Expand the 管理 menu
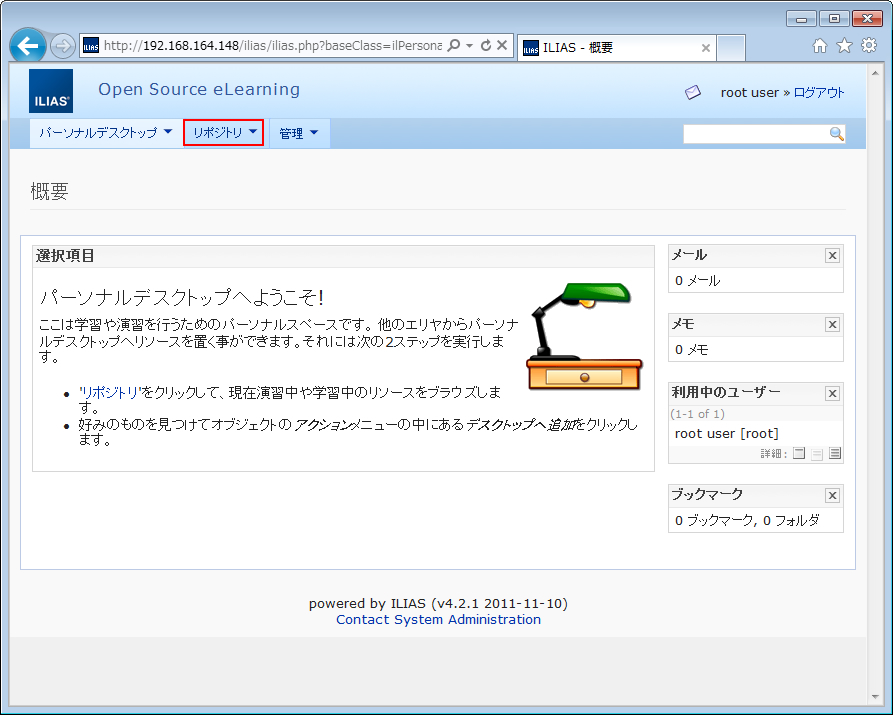Screen dimensions: 893x715 pos(298,133)
